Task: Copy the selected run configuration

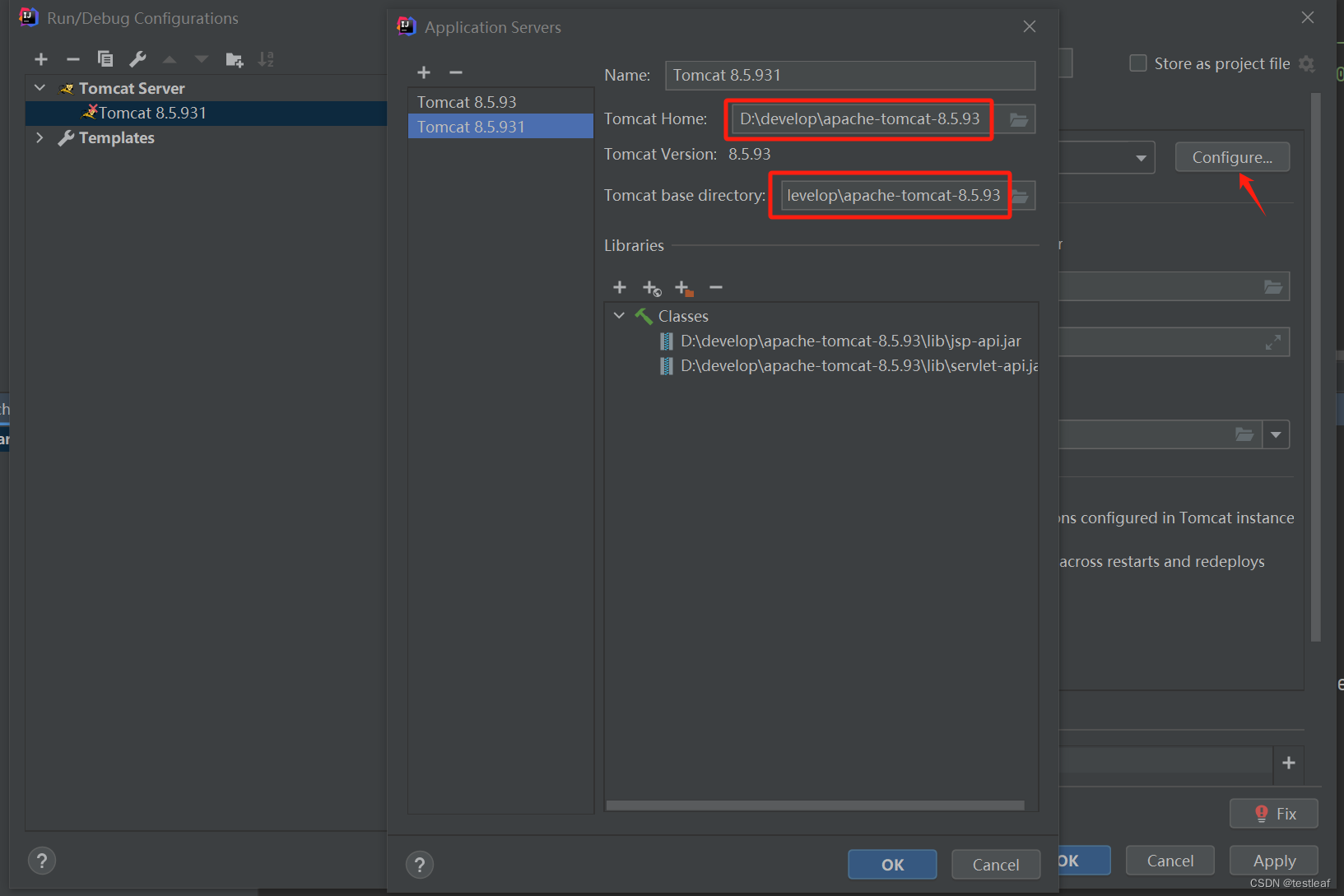Action: (105, 59)
